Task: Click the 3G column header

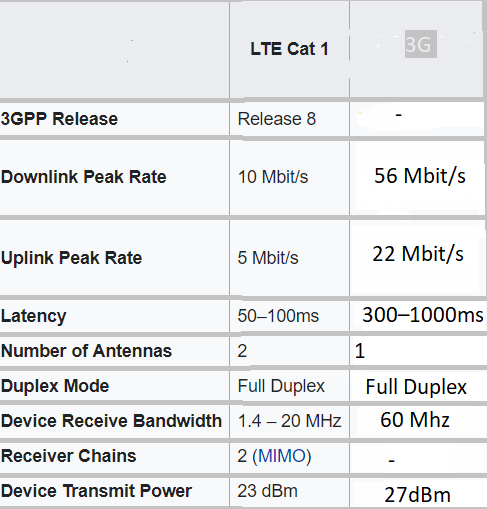Action: [421, 44]
